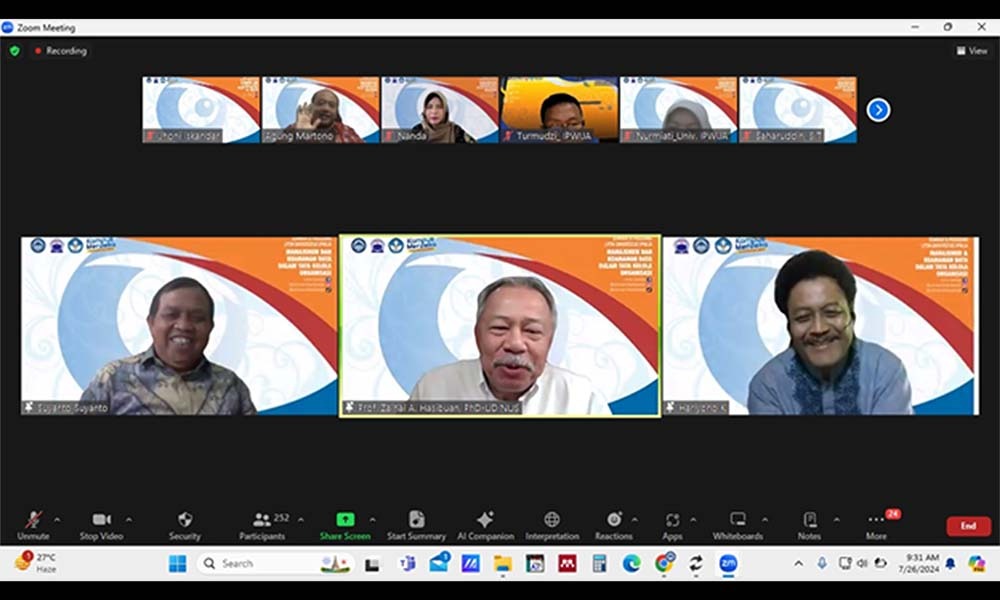Open the Security options
The width and height of the screenshot is (1000, 600).
(x=184, y=524)
